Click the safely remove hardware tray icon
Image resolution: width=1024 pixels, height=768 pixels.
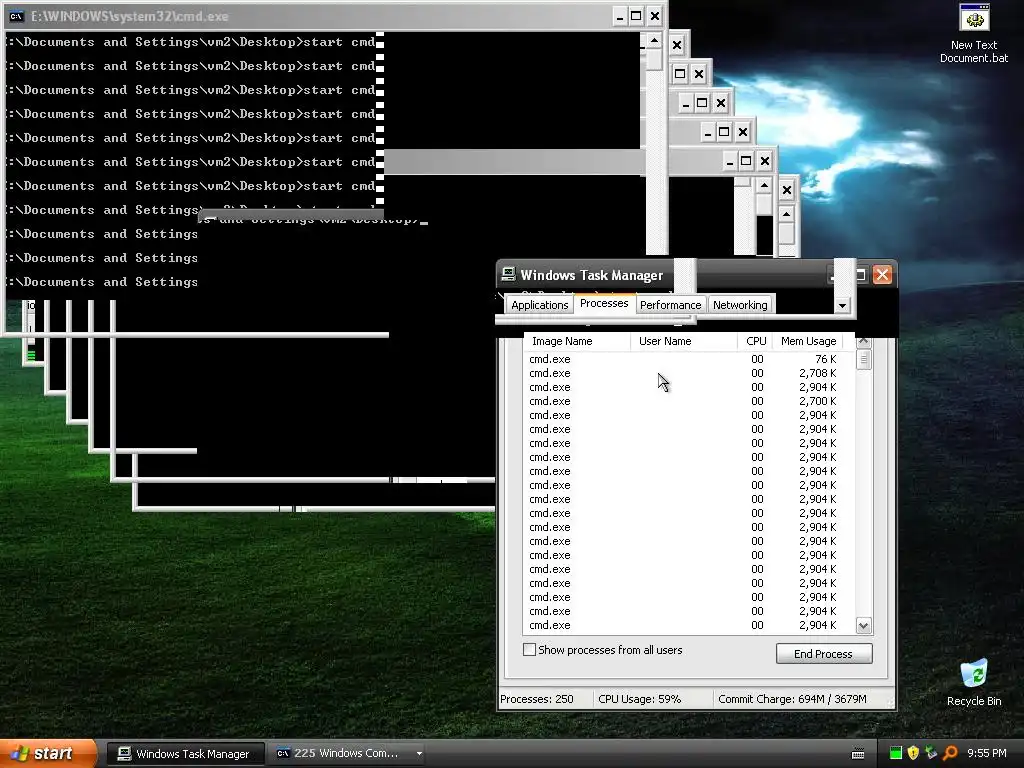931,753
